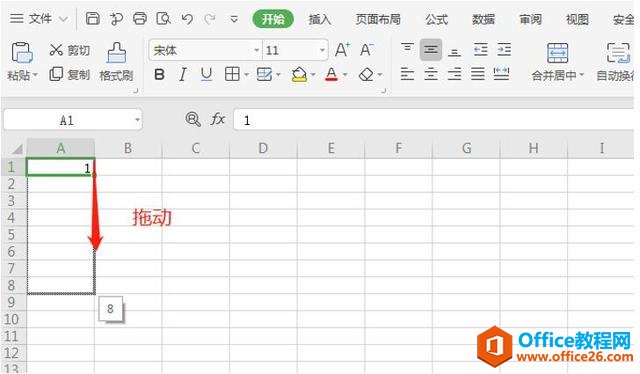Viewport: 640px width, 374px height.
Task: Expand fill color dropdown arrow
Action: [313, 75]
